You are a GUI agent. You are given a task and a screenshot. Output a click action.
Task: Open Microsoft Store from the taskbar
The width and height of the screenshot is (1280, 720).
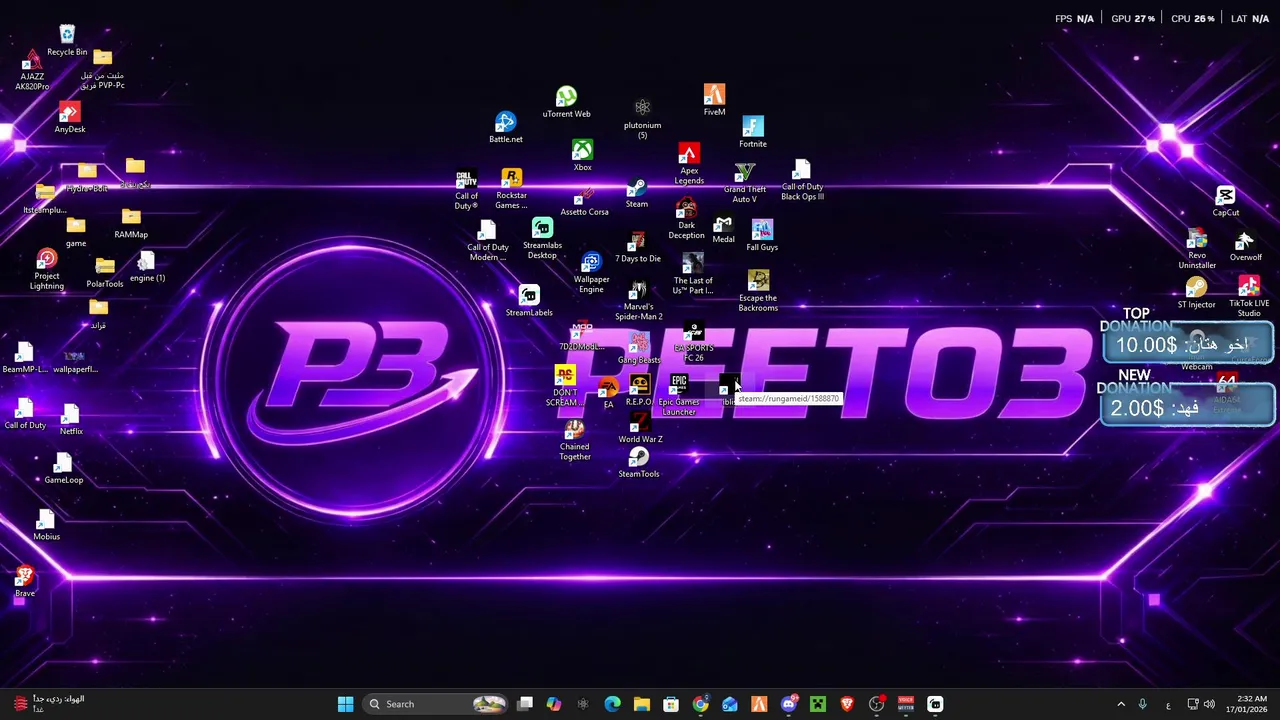click(671, 704)
